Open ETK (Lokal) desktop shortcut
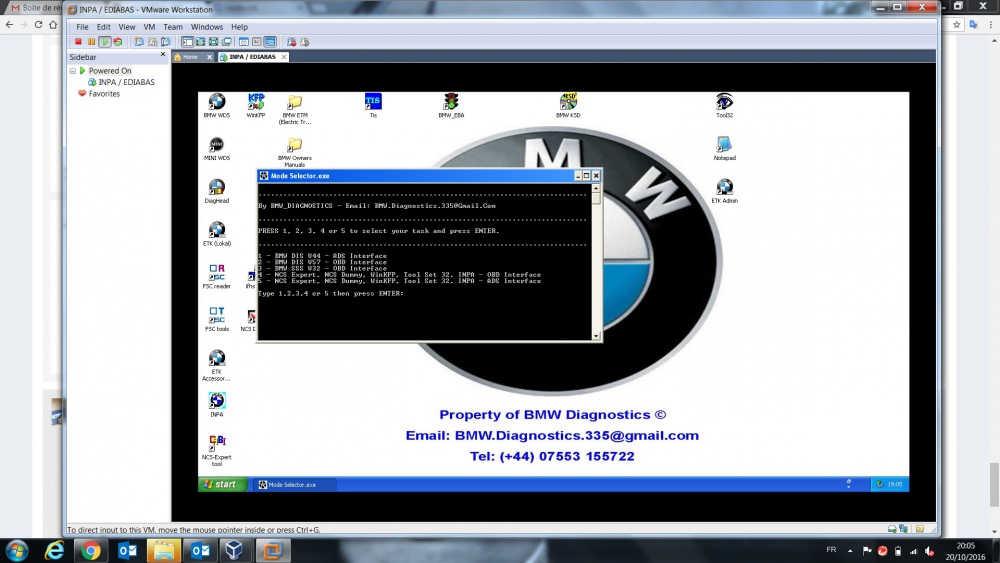1000x563 pixels. click(x=217, y=234)
